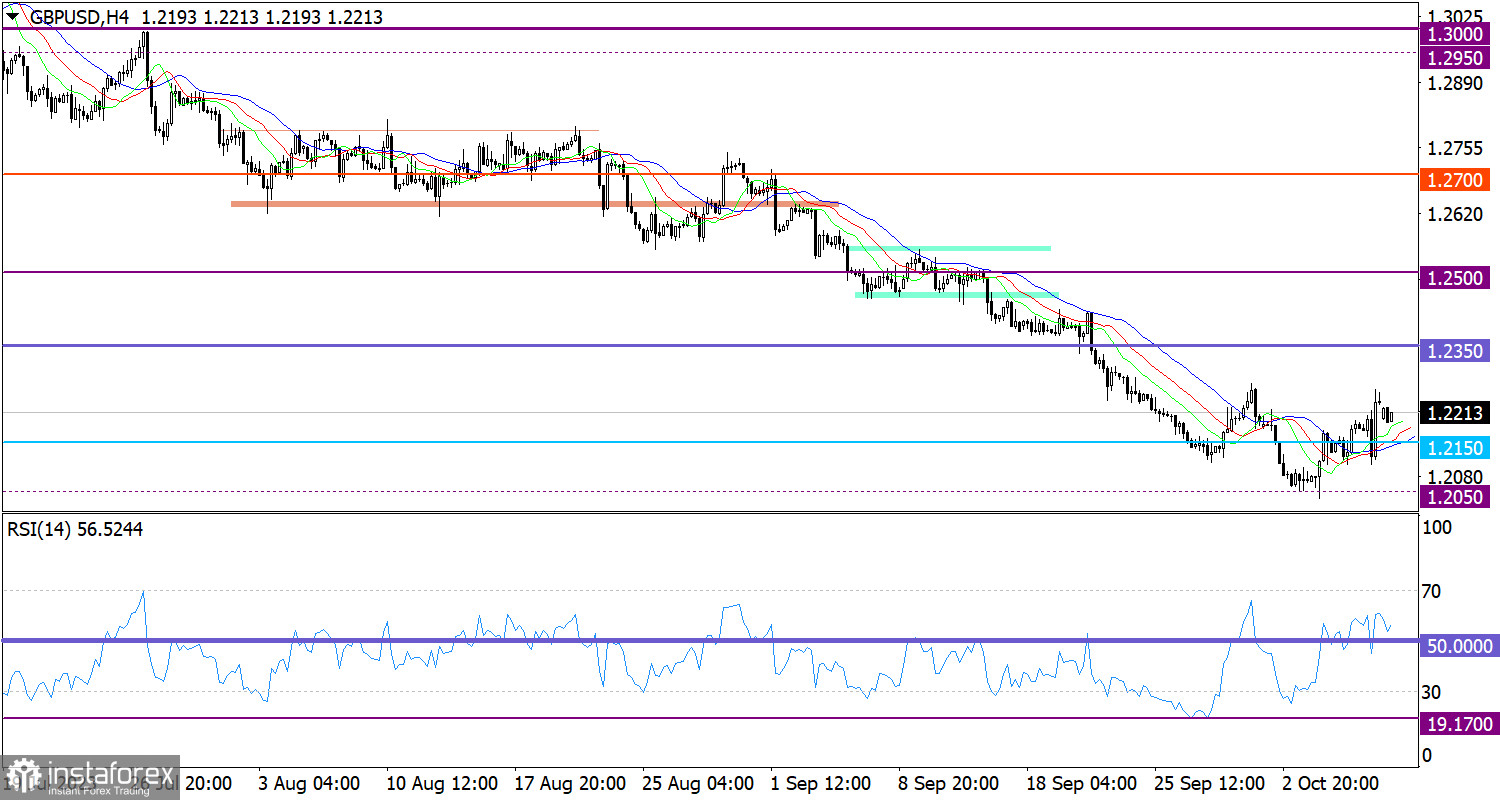
Task: Click the 1.2350 level label
Action: [x=1457, y=351]
